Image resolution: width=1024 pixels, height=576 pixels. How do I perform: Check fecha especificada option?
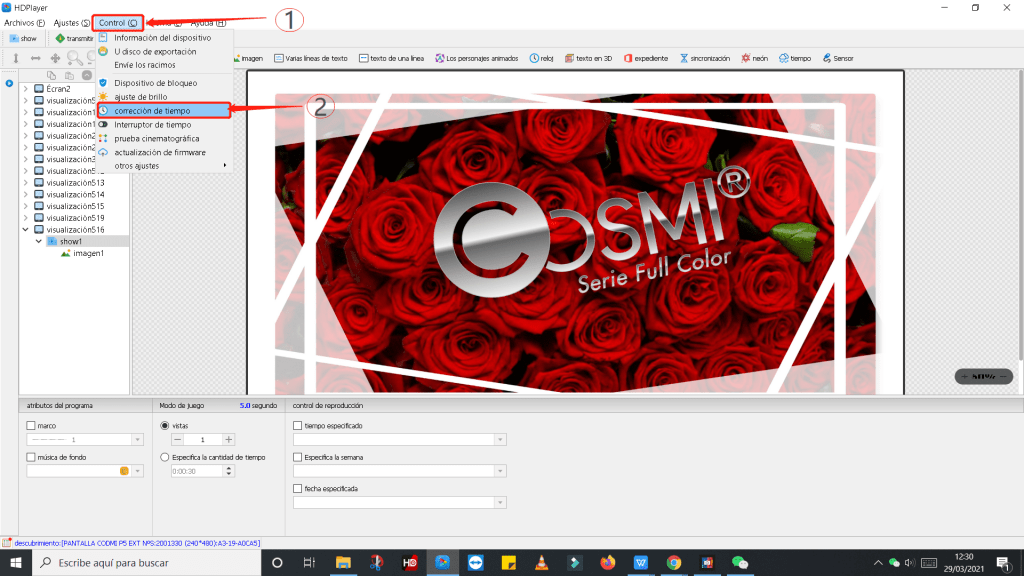point(298,488)
